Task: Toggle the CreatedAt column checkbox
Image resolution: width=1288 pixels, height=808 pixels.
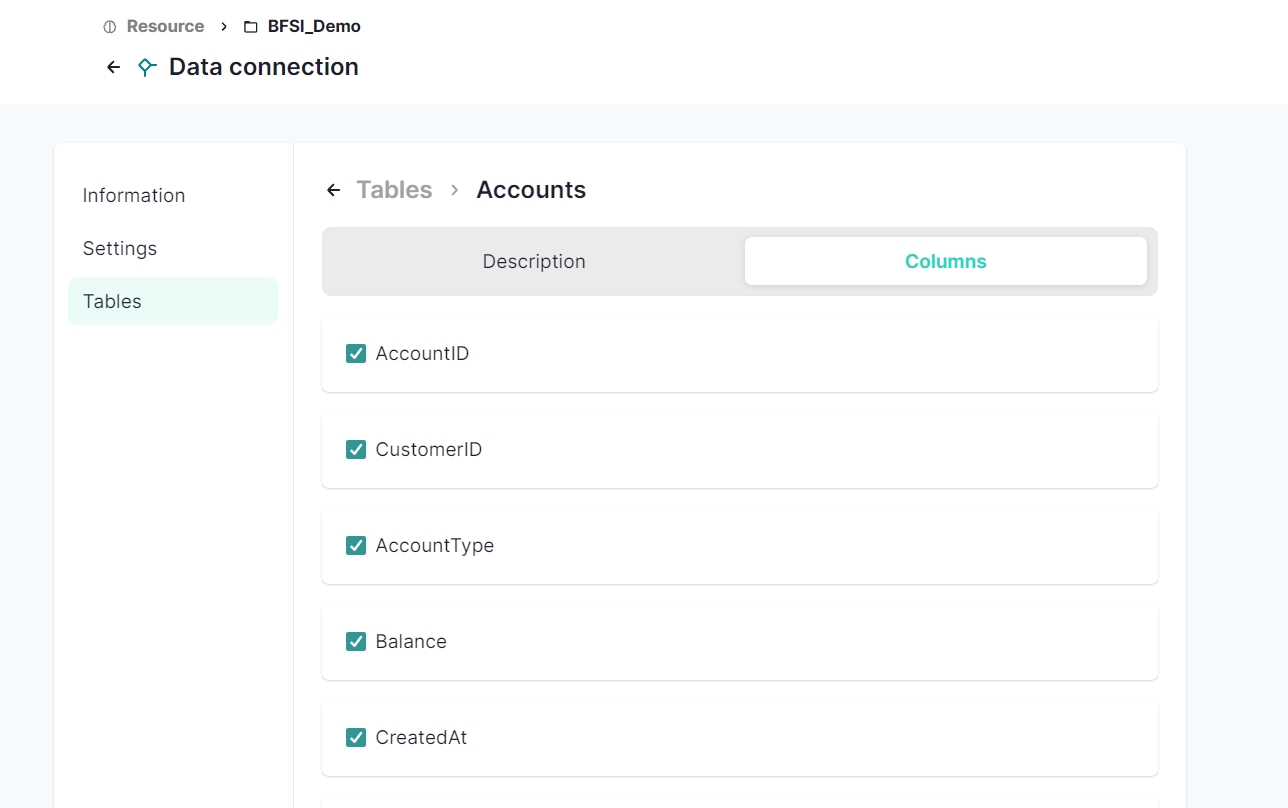Action: [x=356, y=737]
